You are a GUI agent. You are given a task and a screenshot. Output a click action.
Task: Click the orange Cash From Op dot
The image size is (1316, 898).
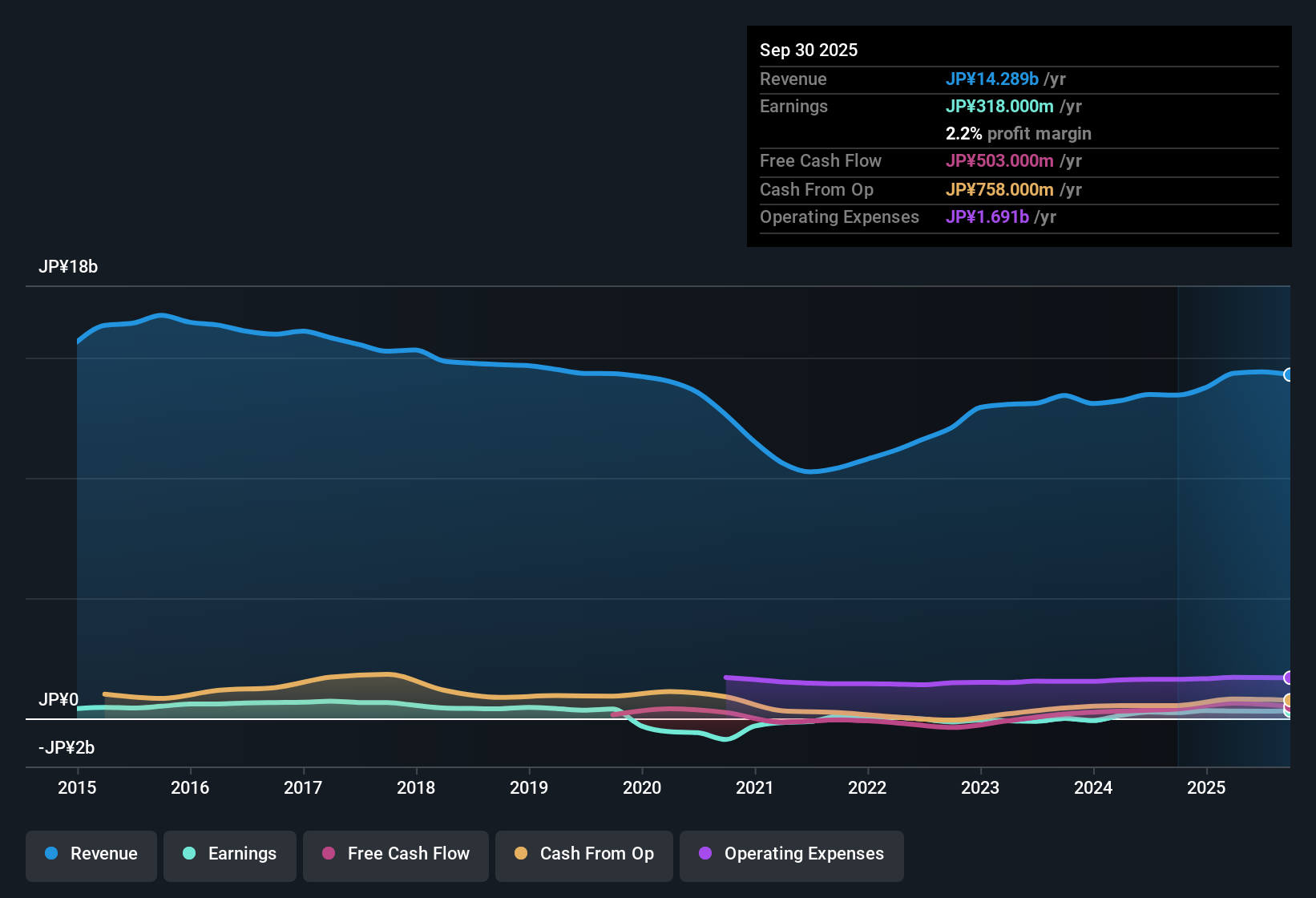tap(520, 855)
